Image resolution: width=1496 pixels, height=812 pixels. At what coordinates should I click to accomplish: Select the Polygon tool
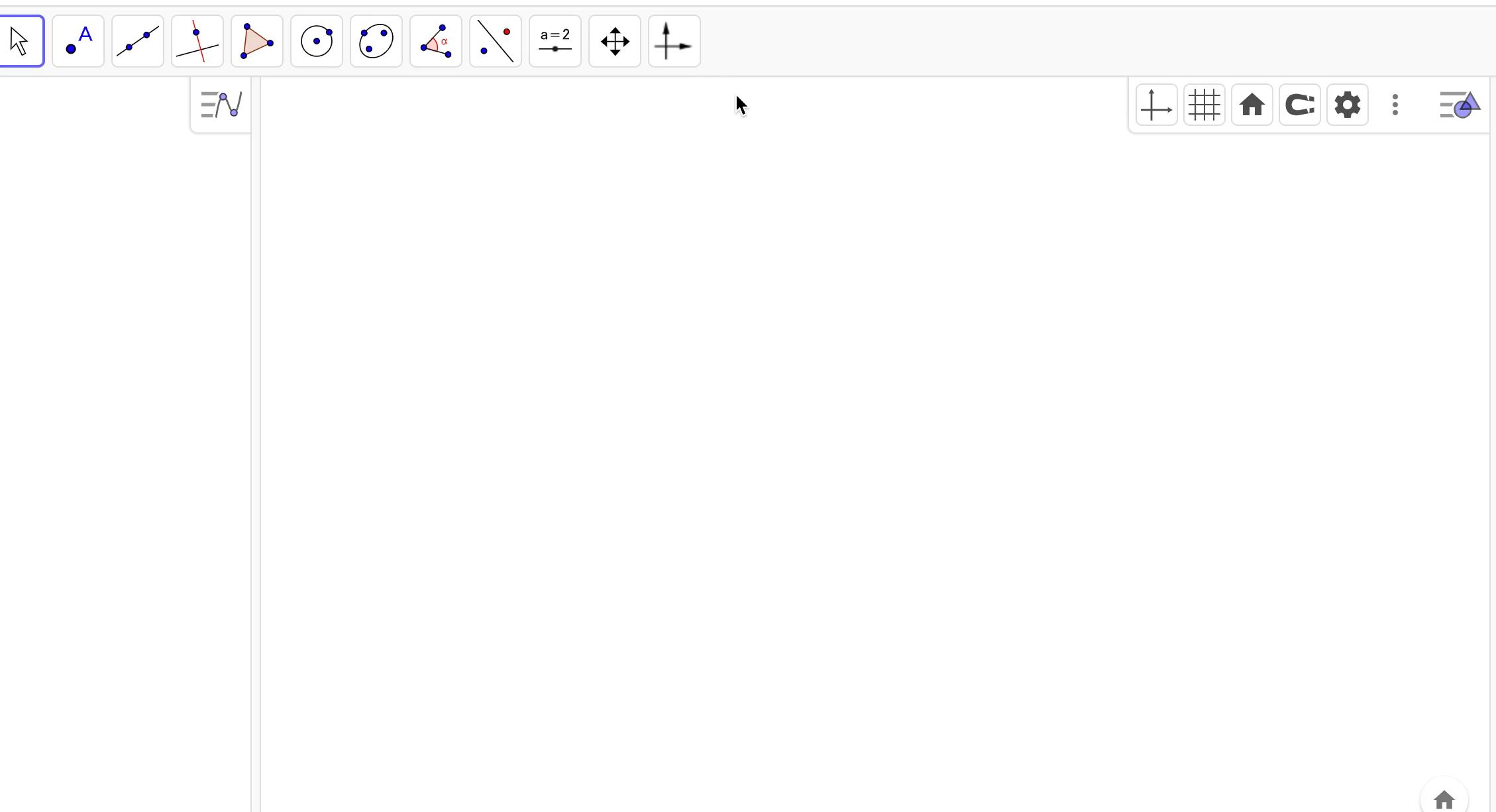tap(257, 41)
